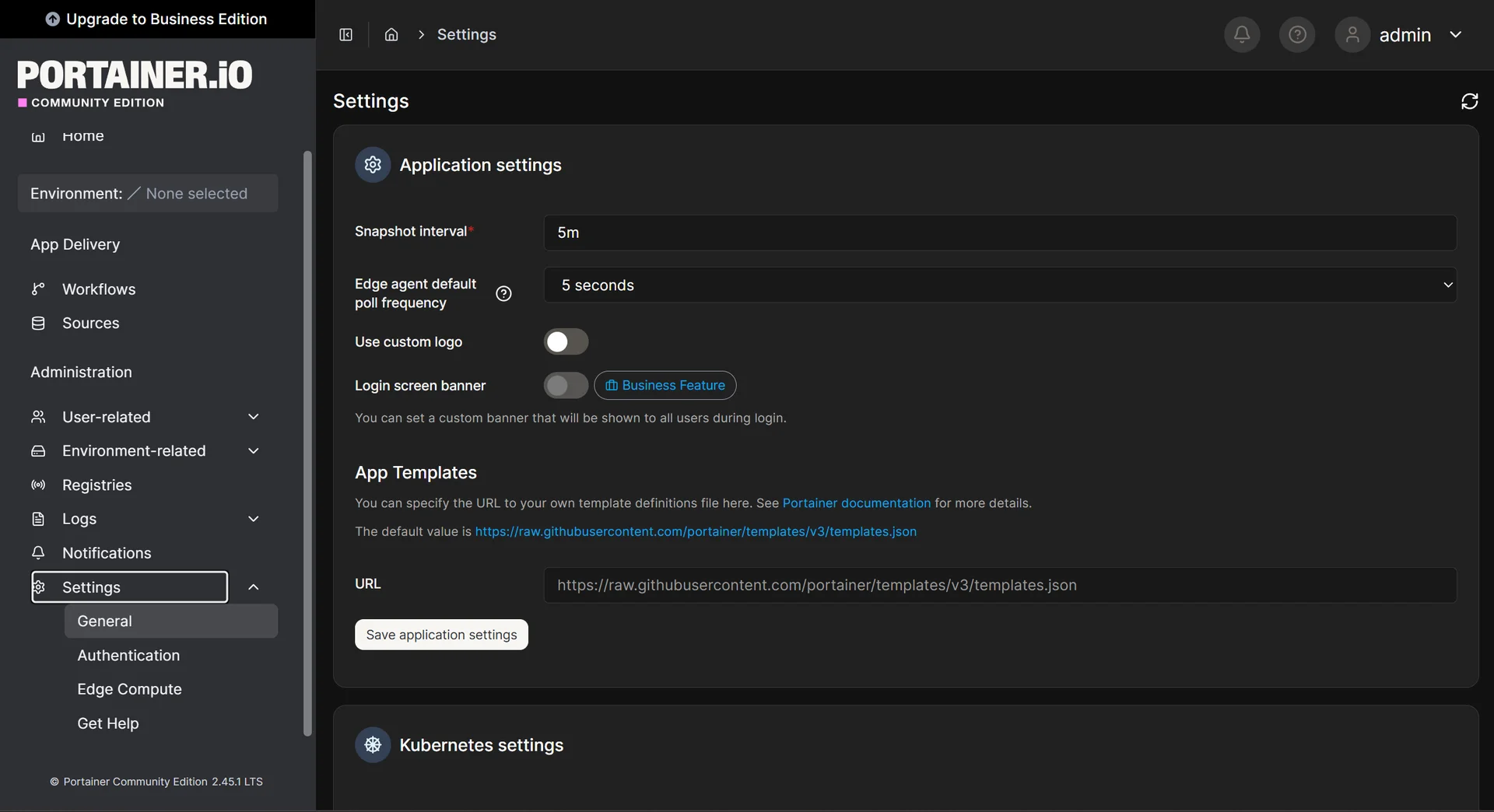The image size is (1494, 812).
Task: Refresh the Settings page with reload icon
Action: [1469, 101]
